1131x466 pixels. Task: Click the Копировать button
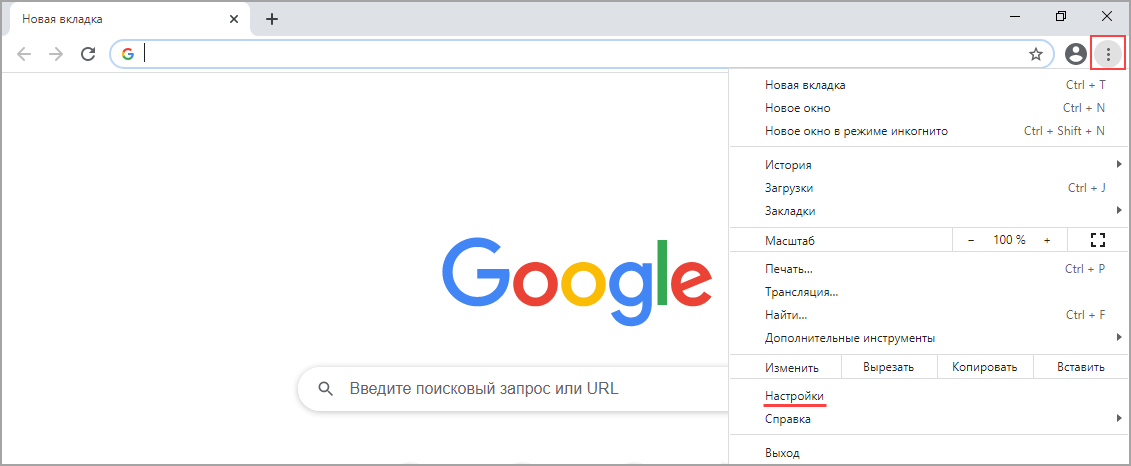coord(984,367)
